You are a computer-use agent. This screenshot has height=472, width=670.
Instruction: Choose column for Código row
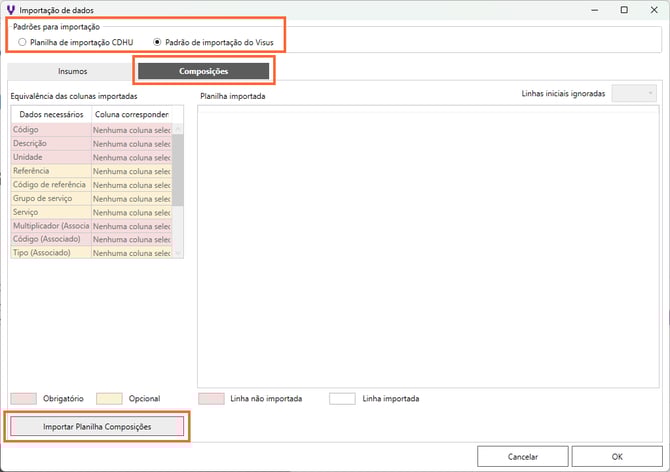(130, 129)
